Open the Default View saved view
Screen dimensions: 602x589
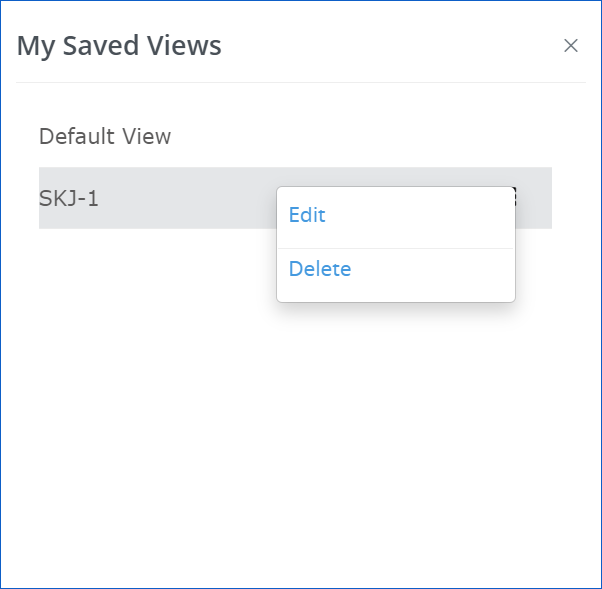click(x=105, y=136)
